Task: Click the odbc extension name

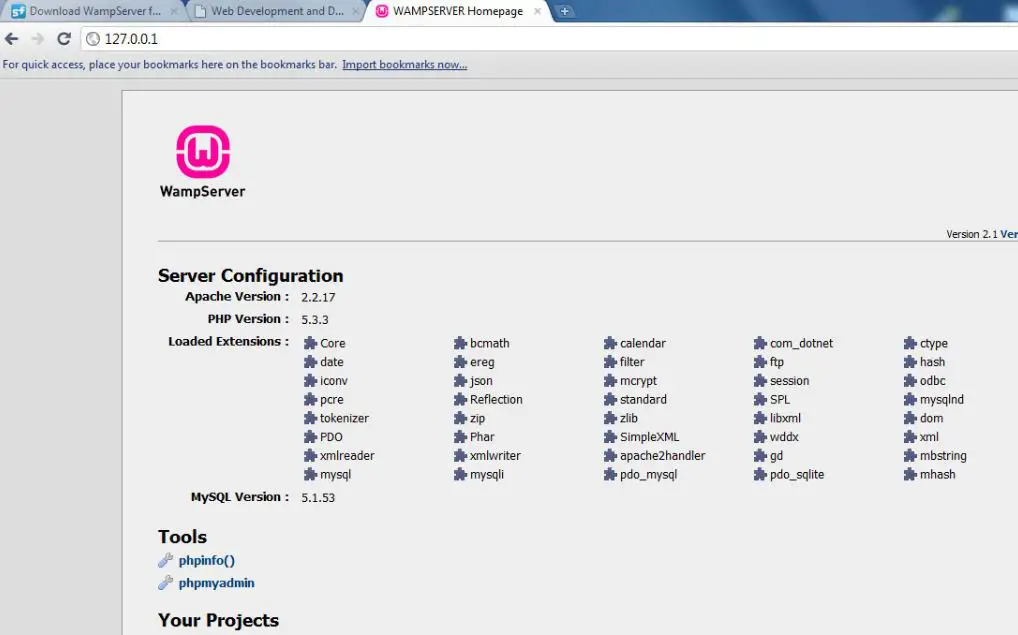Action: point(932,380)
